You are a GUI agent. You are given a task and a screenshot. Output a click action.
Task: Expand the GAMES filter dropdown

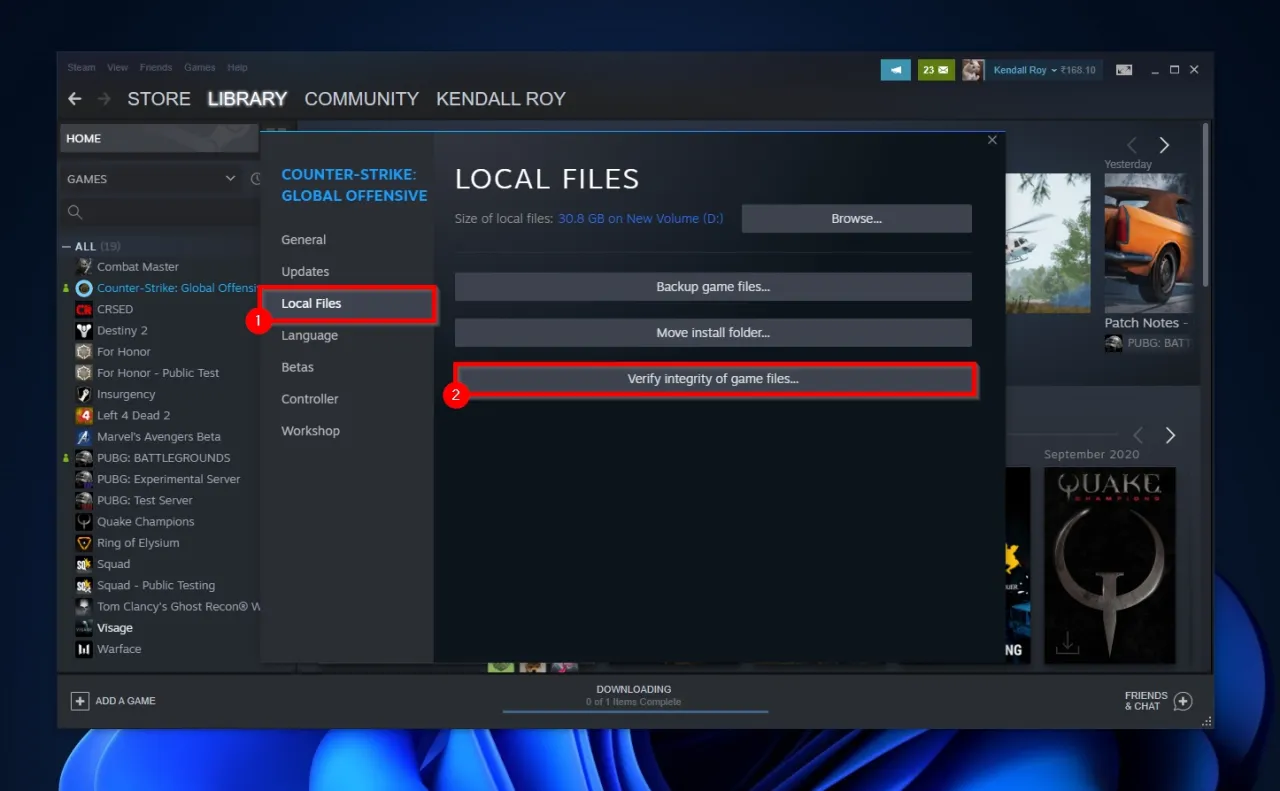click(230, 179)
